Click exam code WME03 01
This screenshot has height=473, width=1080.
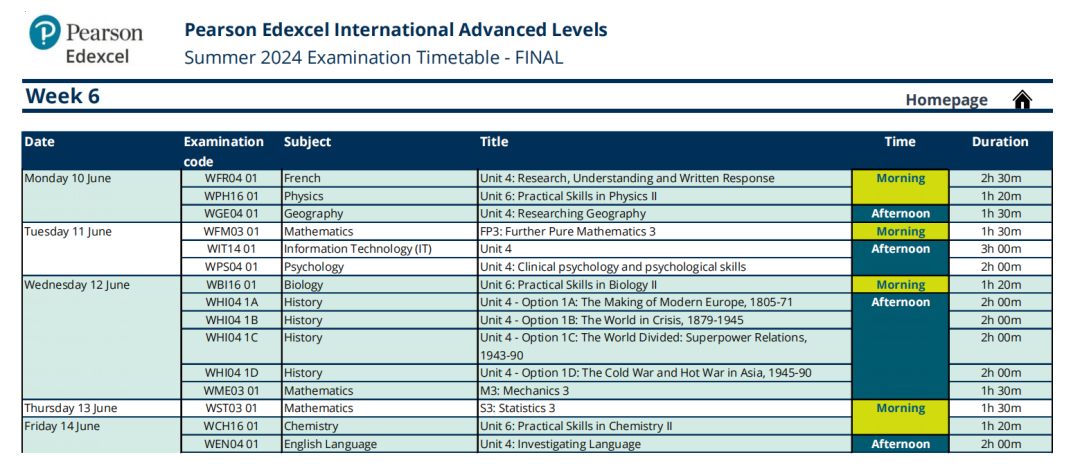[231, 390]
